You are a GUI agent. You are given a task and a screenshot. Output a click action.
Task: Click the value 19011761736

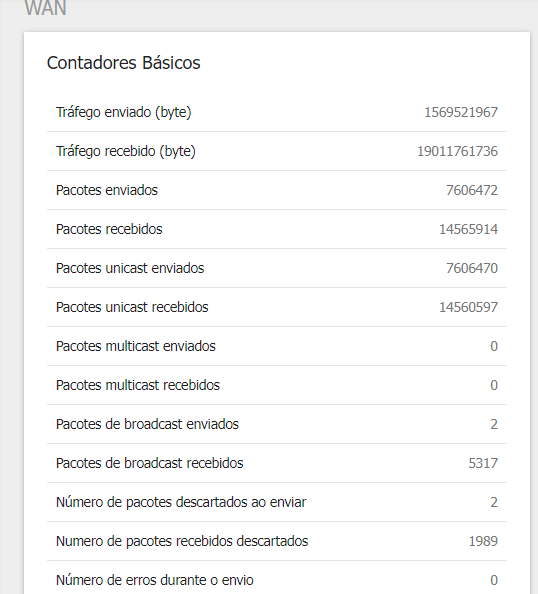coord(457,152)
